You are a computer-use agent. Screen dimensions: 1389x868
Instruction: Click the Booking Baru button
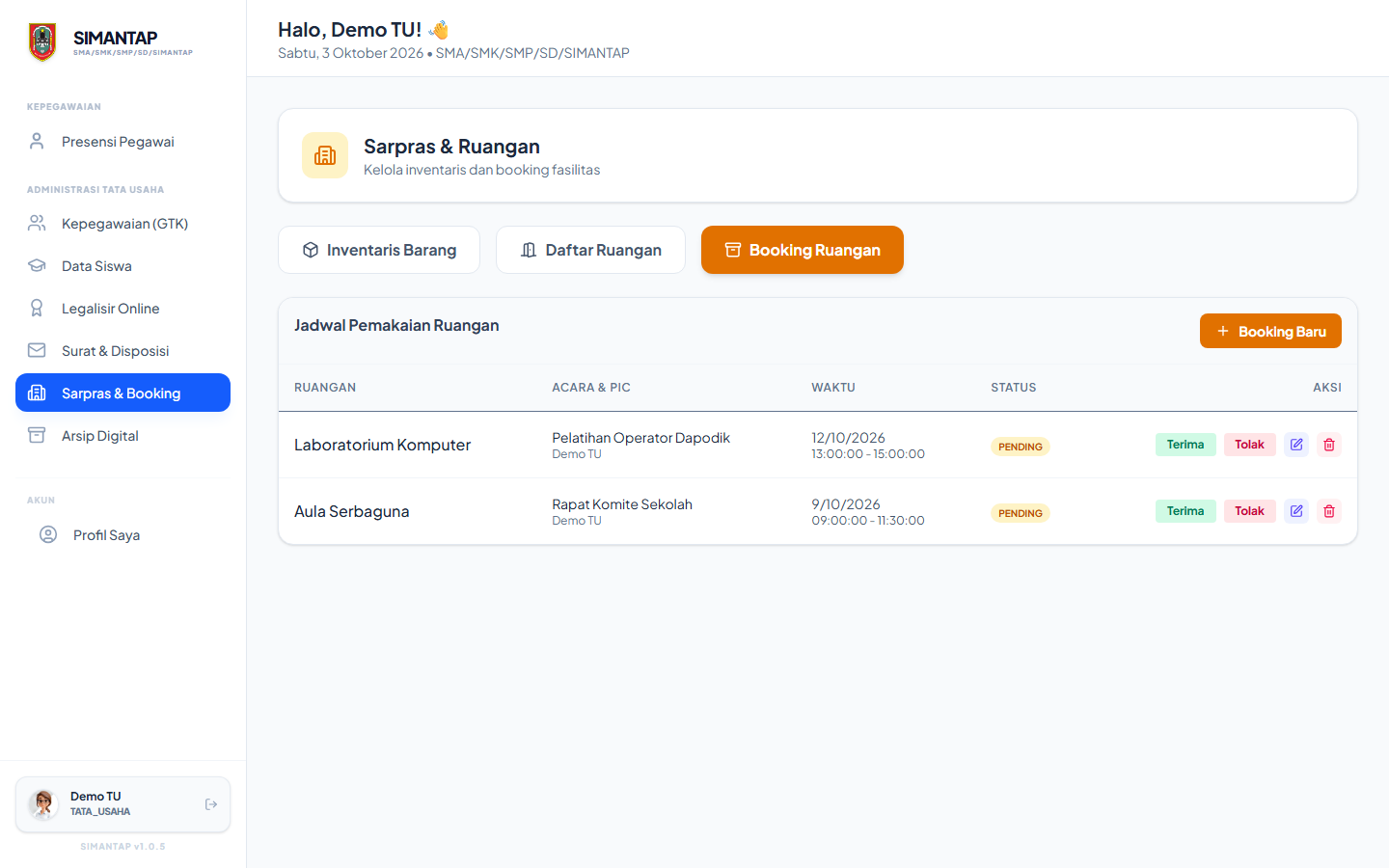pyautogui.click(x=1270, y=331)
